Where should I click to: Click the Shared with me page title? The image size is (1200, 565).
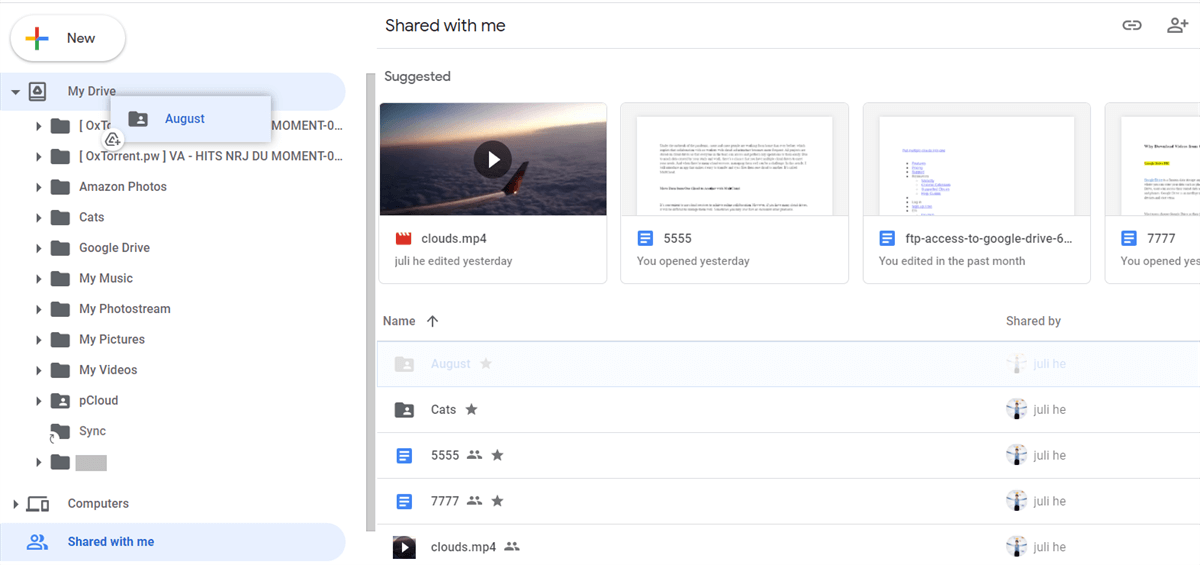(x=445, y=26)
